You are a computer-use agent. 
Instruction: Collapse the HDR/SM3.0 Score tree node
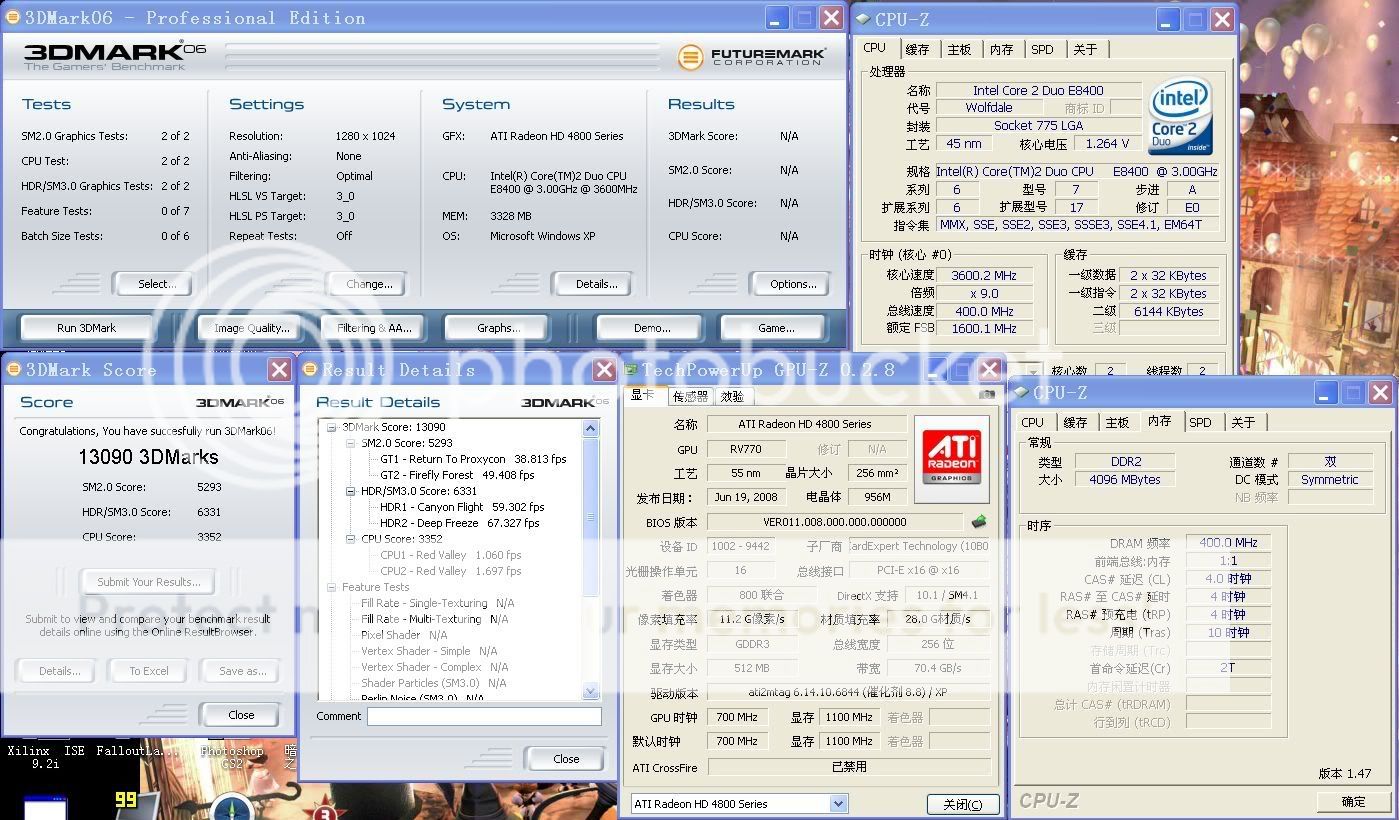pyautogui.click(x=351, y=491)
